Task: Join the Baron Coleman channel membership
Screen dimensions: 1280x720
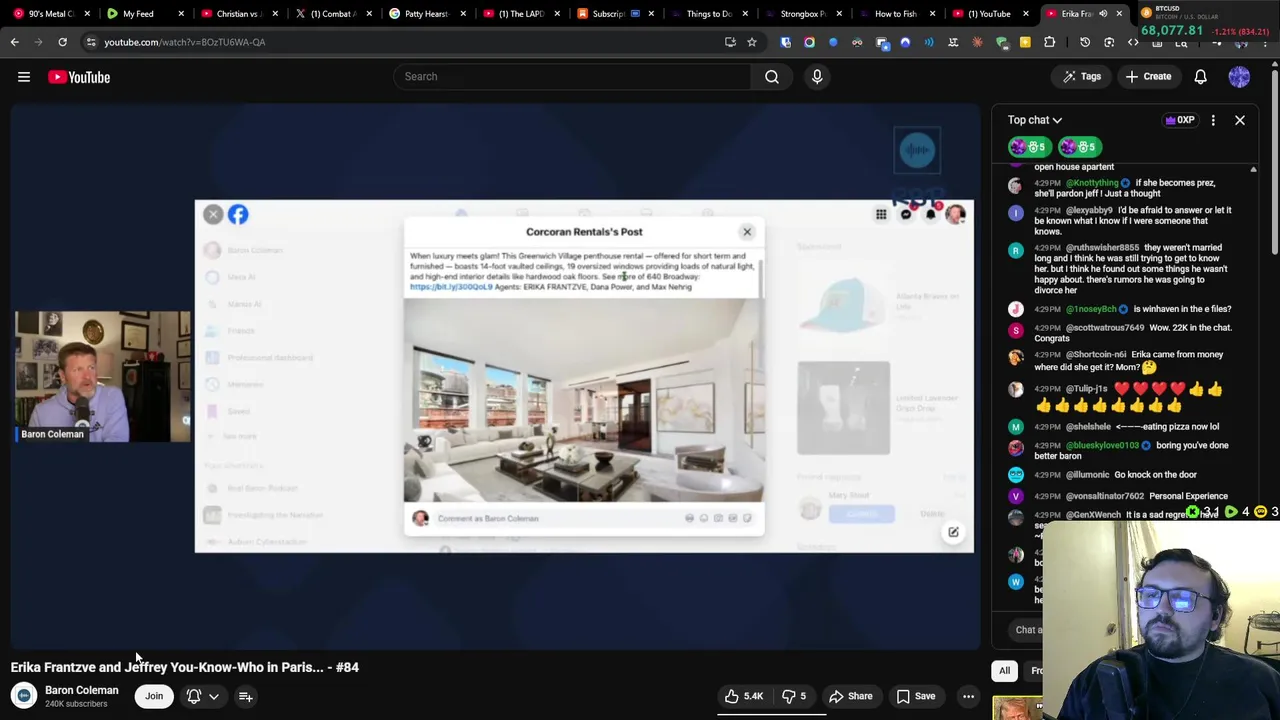Action: [x=154, y=696]
